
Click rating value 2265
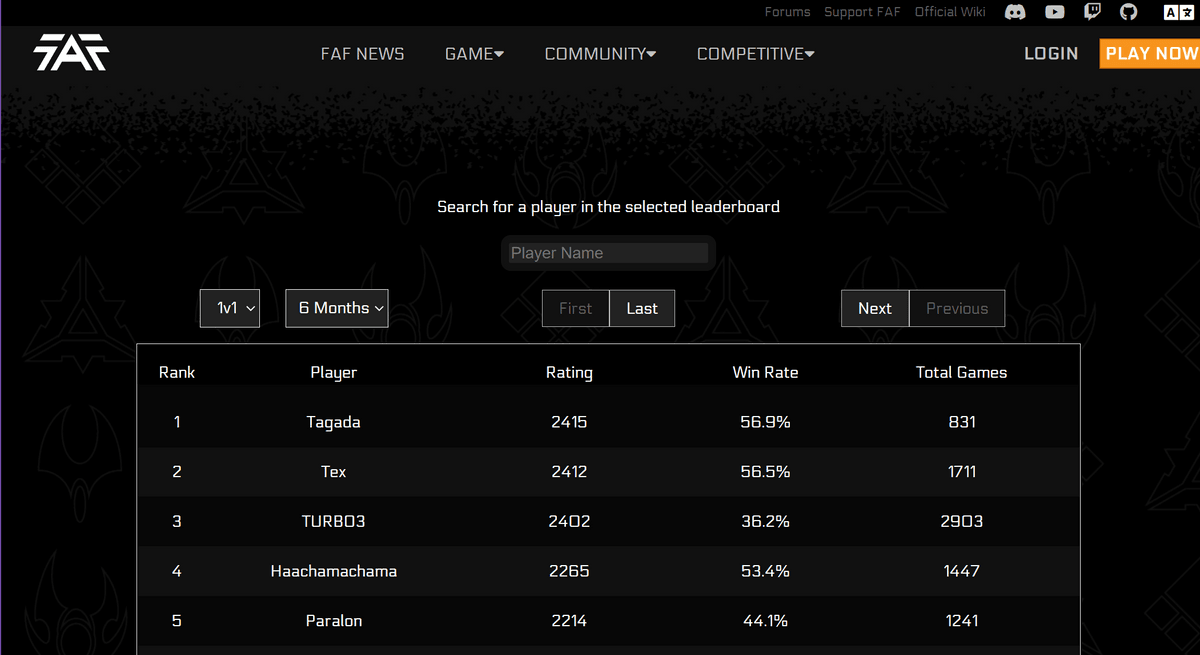click(x=569, y=571)
